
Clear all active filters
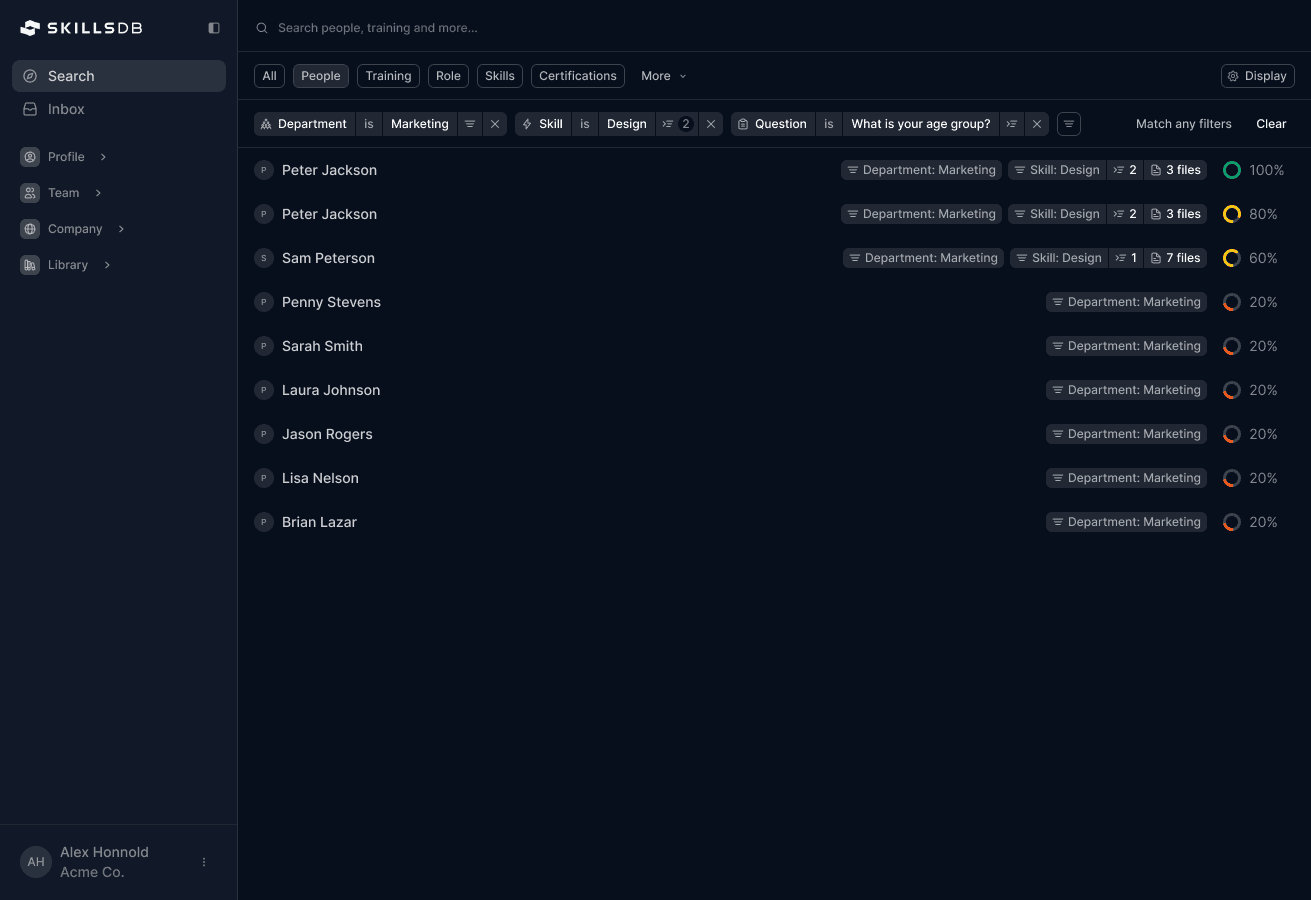click(1270, 123)
